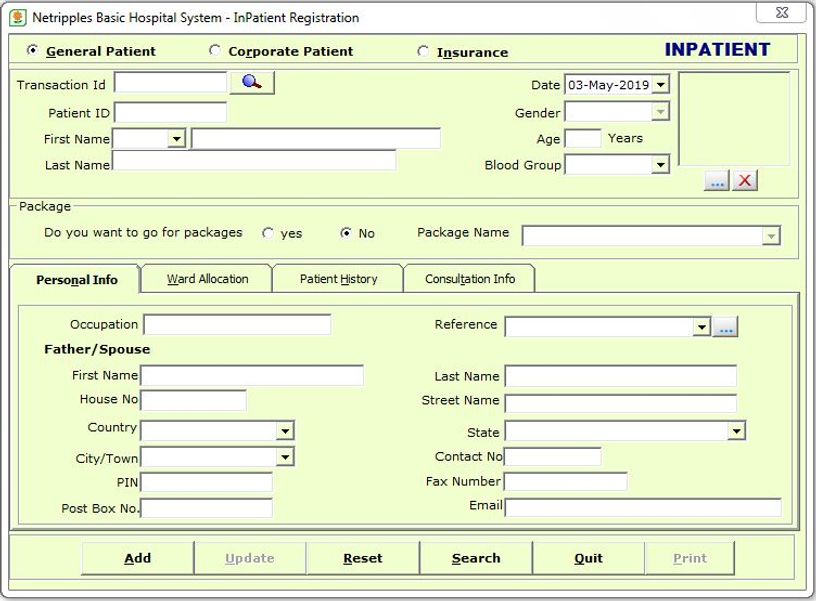This screenshot has height=601, width=816.
Task: Click the Reset button
Action: coord(363,558)
